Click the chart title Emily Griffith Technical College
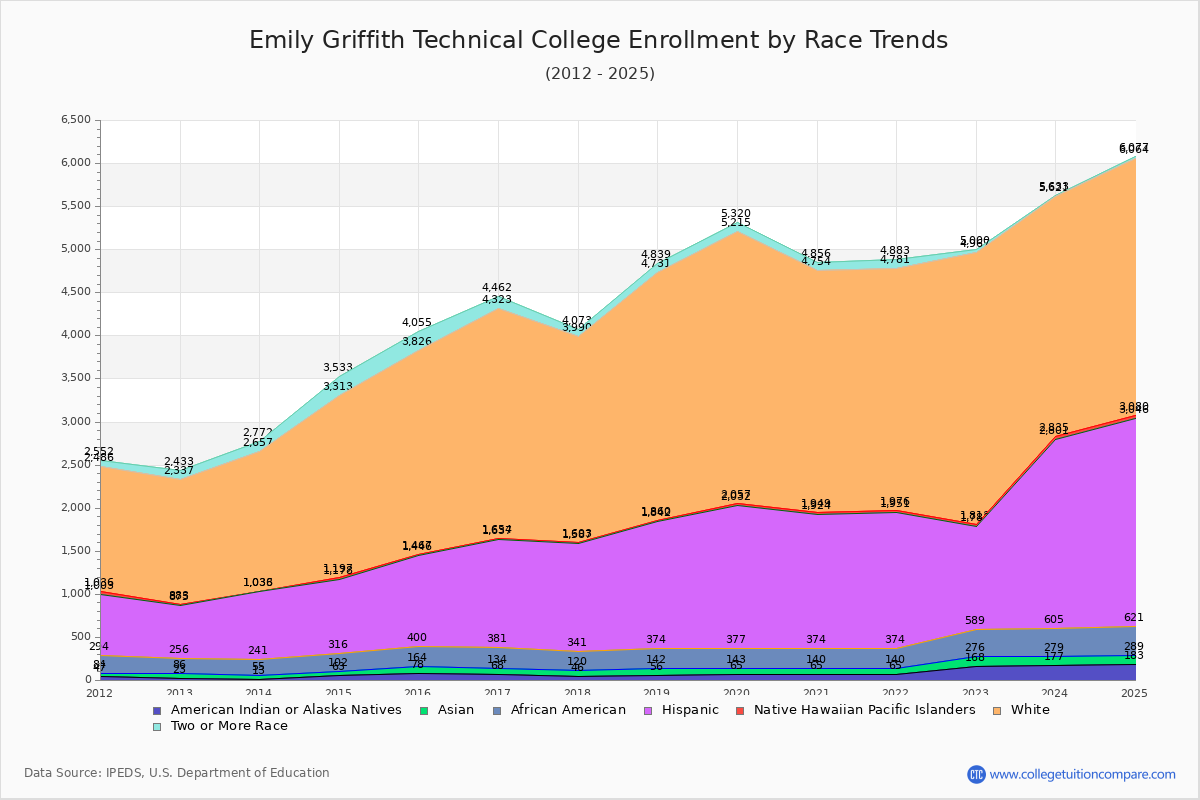Screen dimensions: 1200x800 pyautogui.click(x=598, y=40)
